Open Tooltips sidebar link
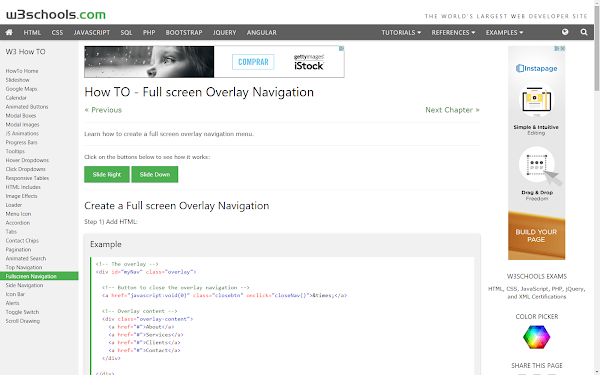600x375 pixels. pos(15,151)
